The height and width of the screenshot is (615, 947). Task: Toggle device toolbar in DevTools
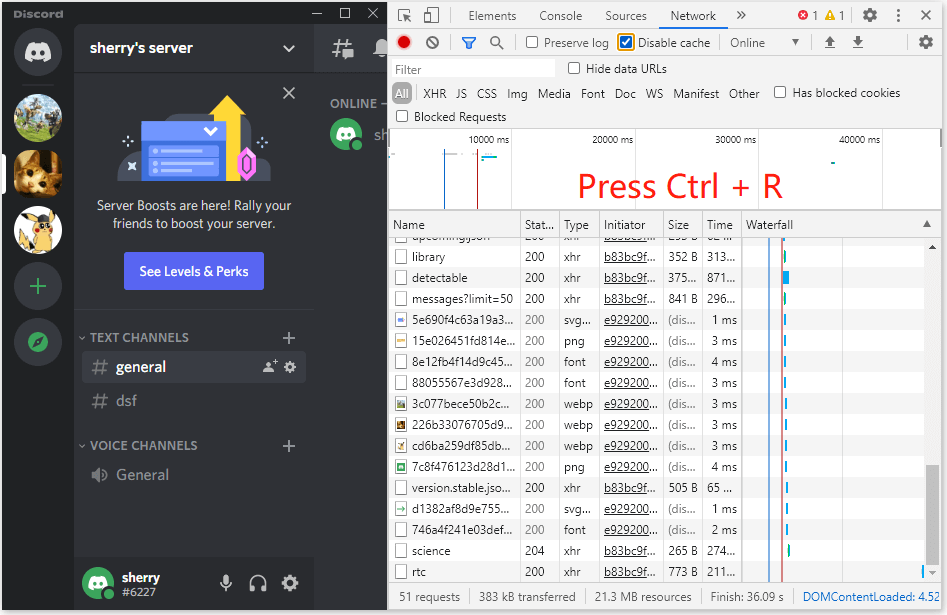point(431,16)
